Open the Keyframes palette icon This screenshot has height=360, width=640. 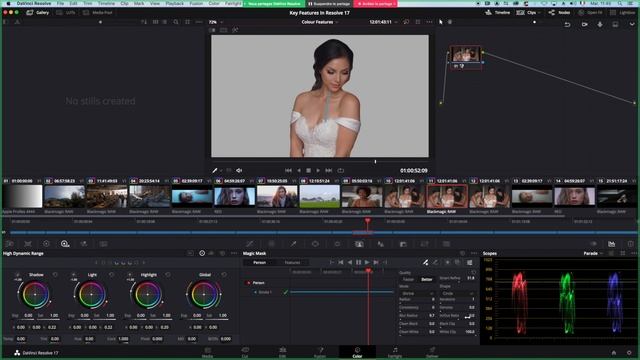(x=593, y=244)
